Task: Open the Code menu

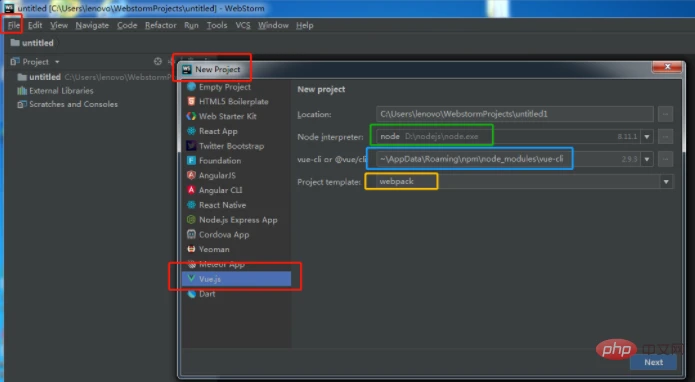Action: tap(127, 25)
